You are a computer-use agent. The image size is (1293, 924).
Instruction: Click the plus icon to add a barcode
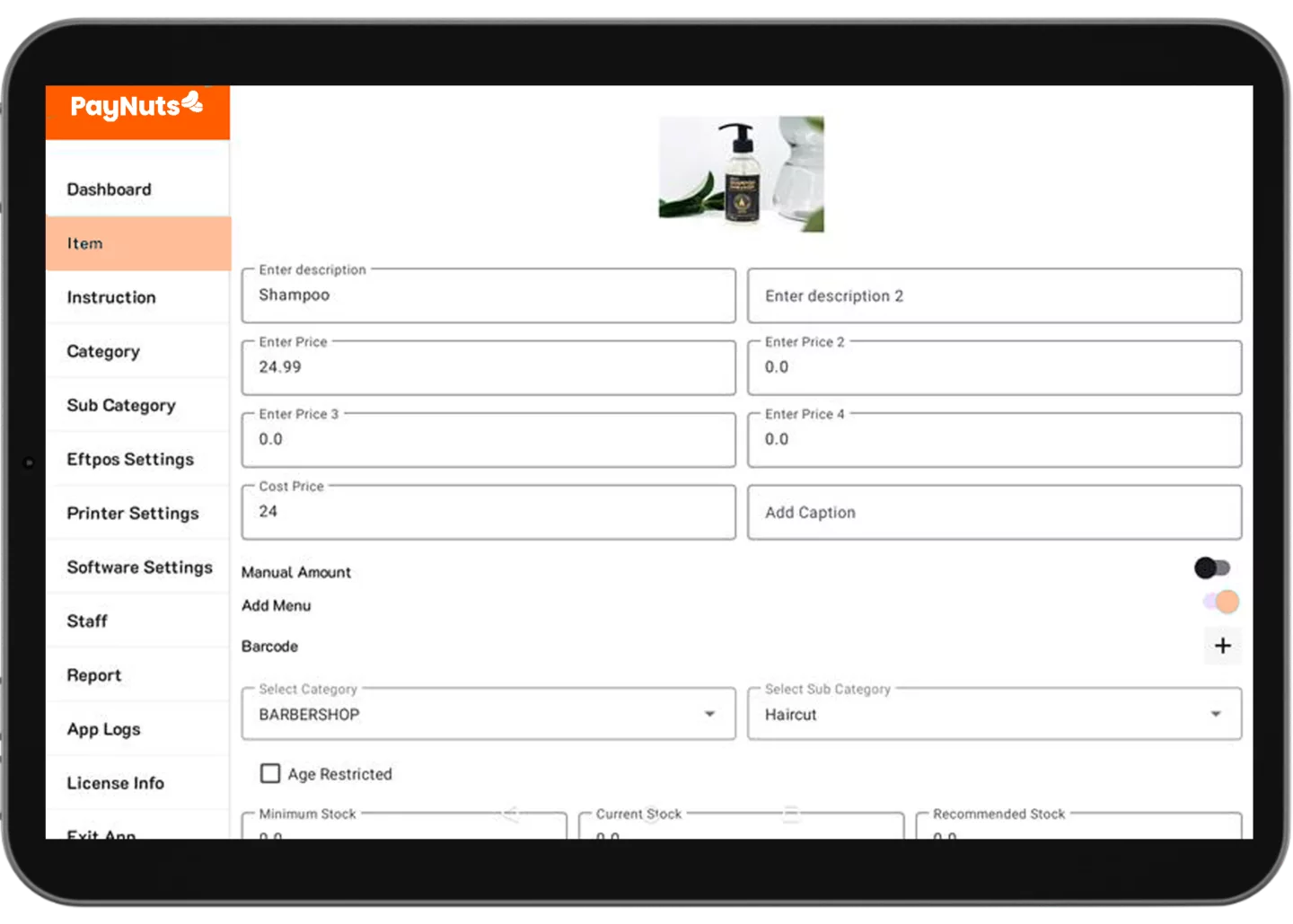tap(1222, 646)
